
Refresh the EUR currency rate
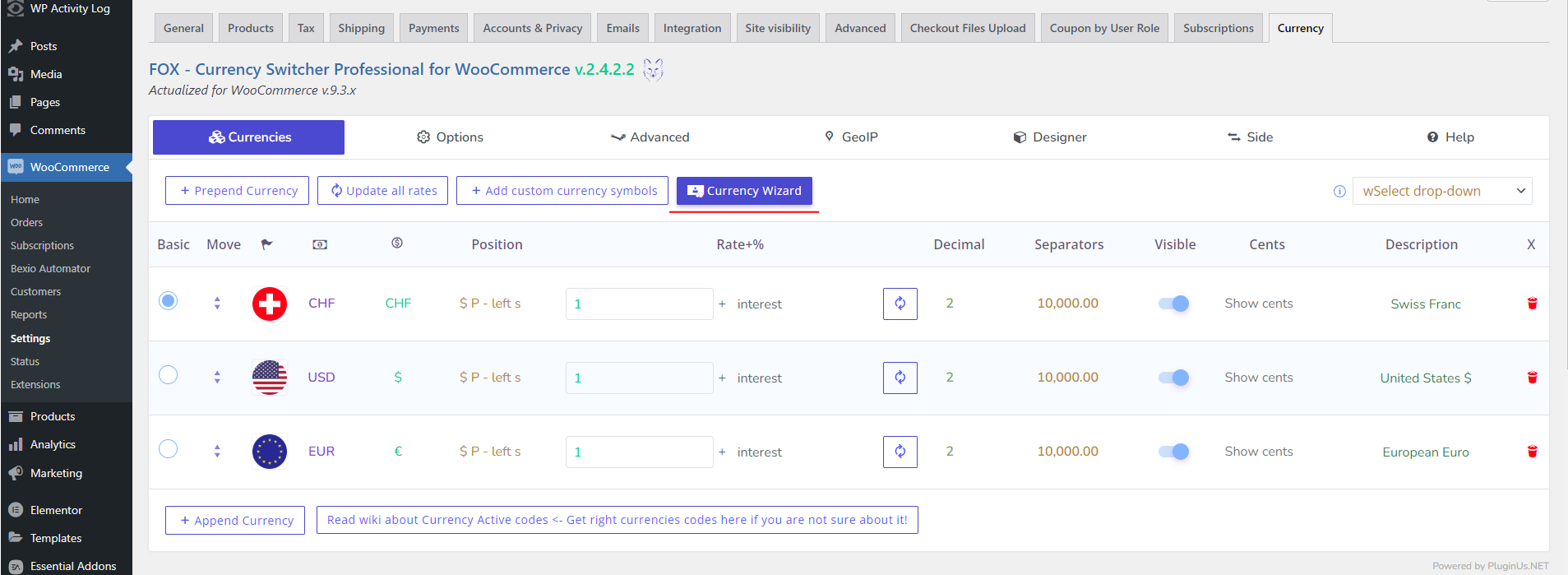coord(900,452)
